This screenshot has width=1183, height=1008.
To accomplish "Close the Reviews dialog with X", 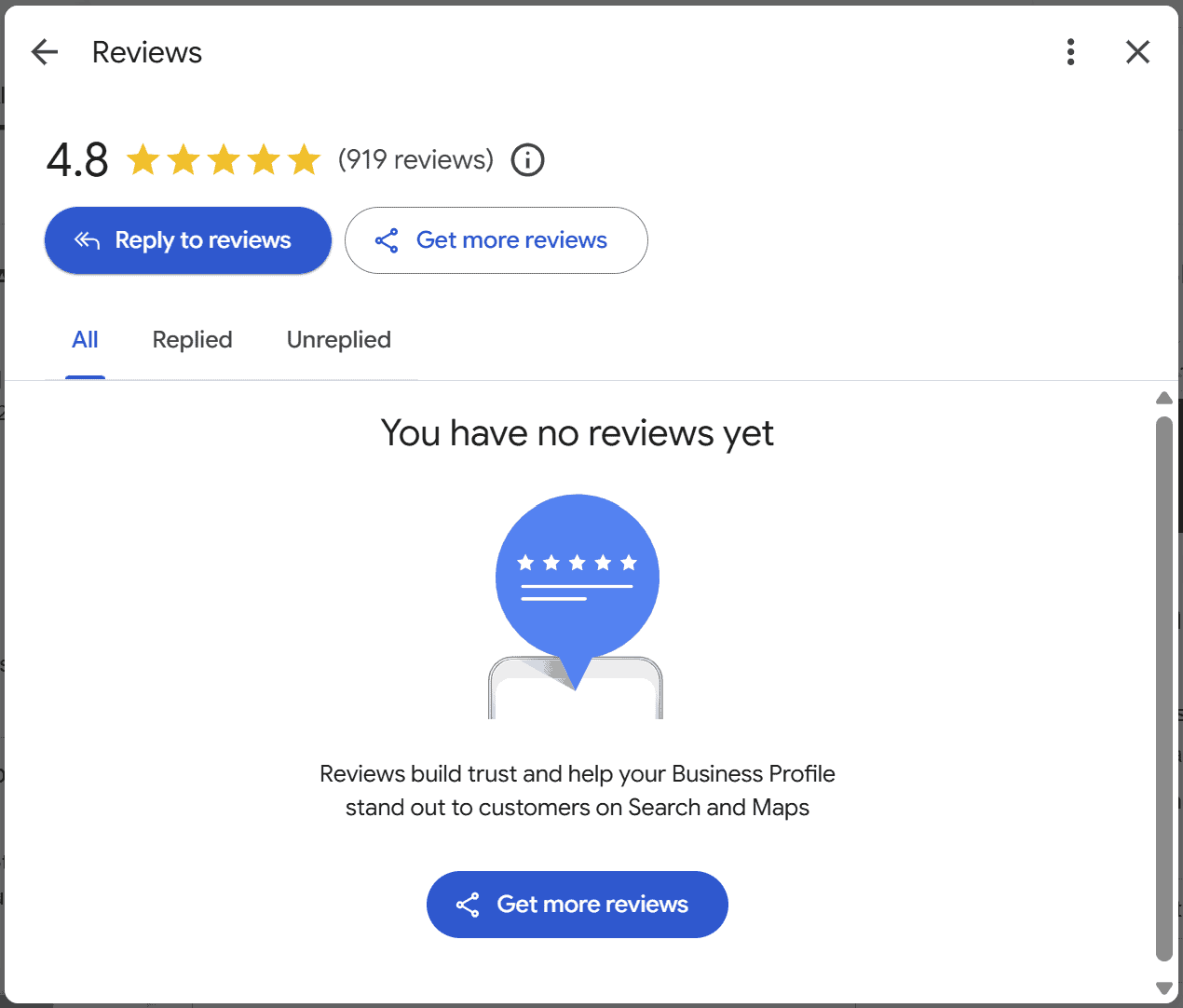I will (1137, 52).
